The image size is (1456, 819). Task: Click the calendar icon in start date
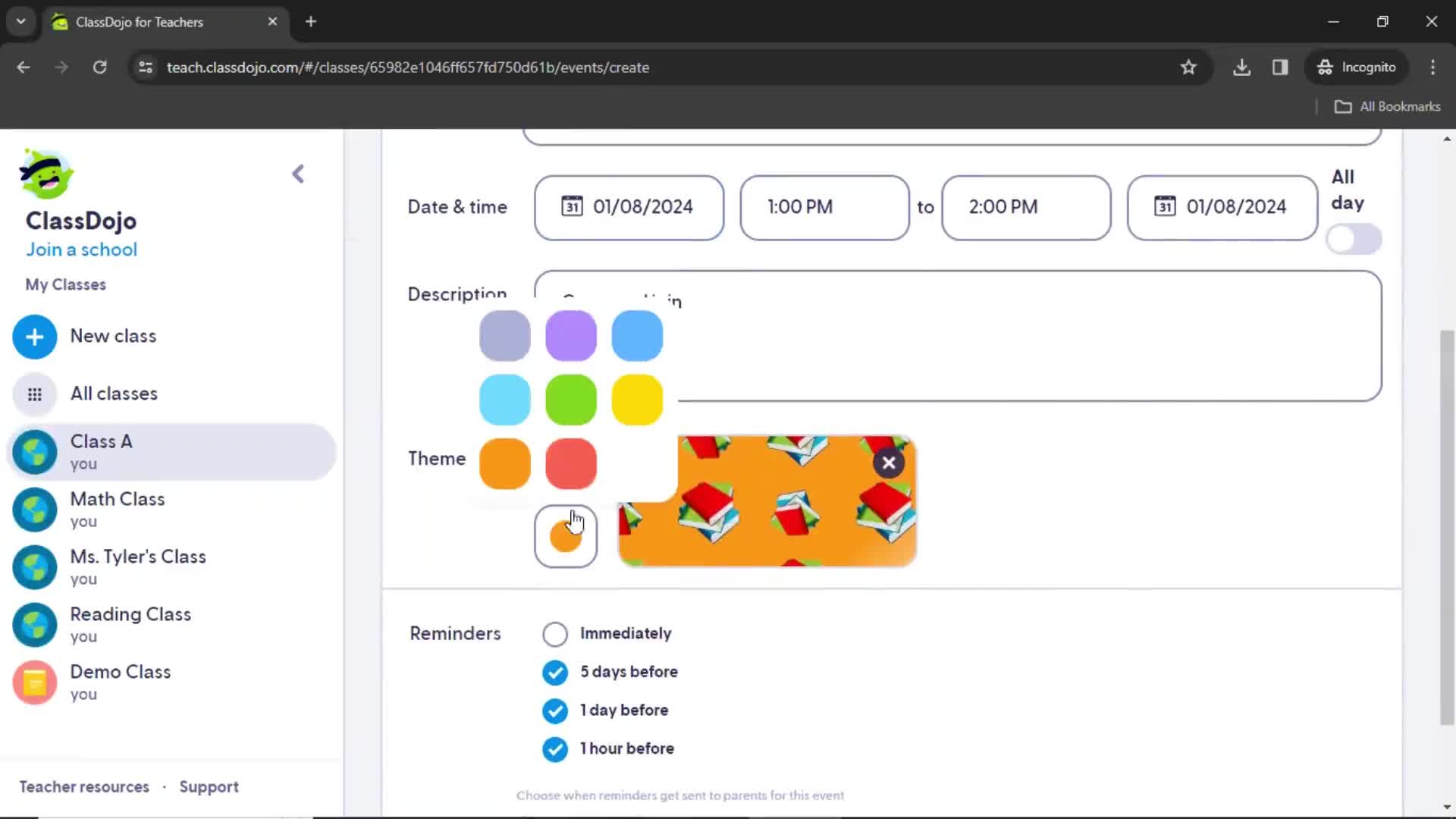(572, 206)
